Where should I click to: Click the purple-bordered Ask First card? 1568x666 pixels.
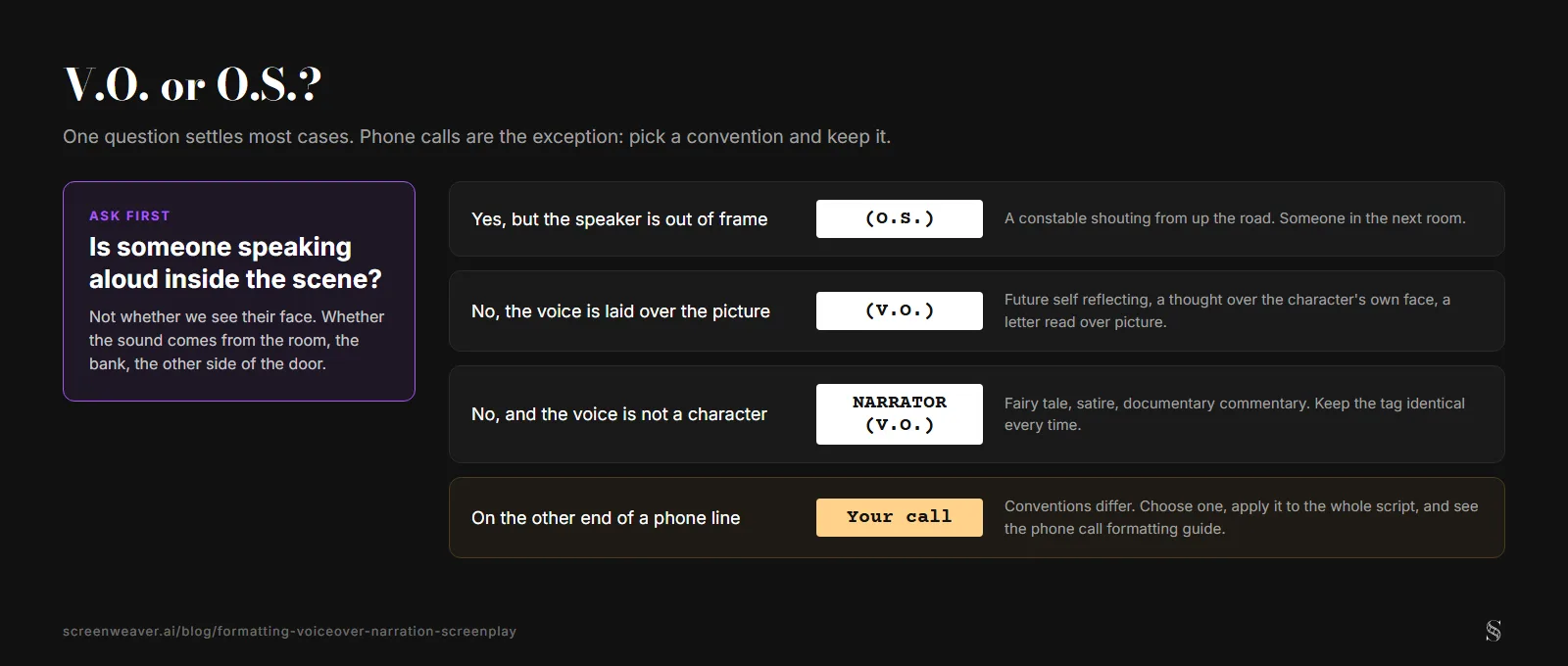click(239, 291)
